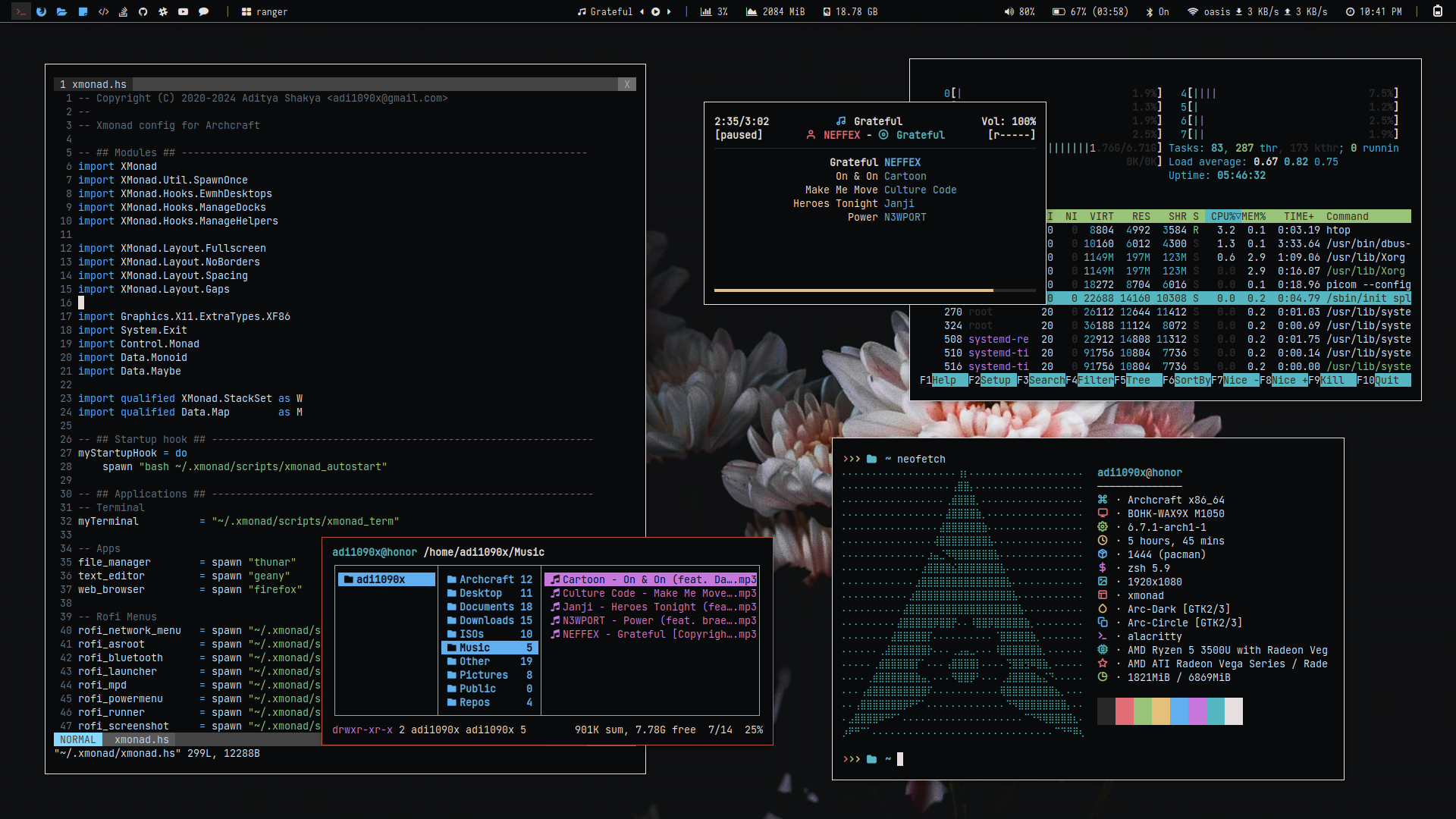The height and width of the screenshot is (819, 1456).
Task: Open the code editor workspace icon
Action: click(103, 11)
